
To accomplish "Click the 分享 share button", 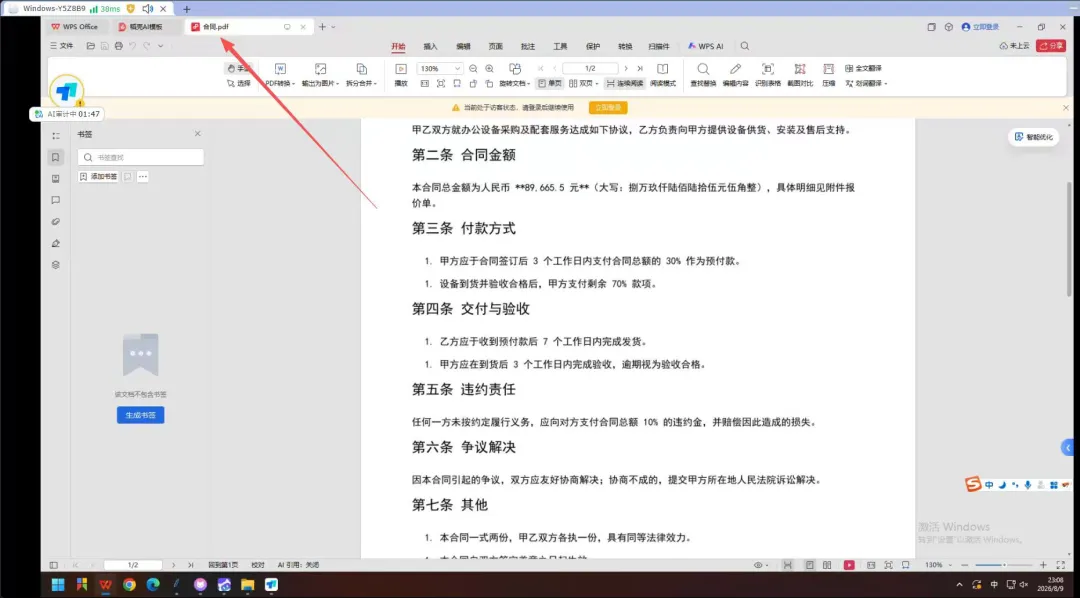I will pos(1051,46).
